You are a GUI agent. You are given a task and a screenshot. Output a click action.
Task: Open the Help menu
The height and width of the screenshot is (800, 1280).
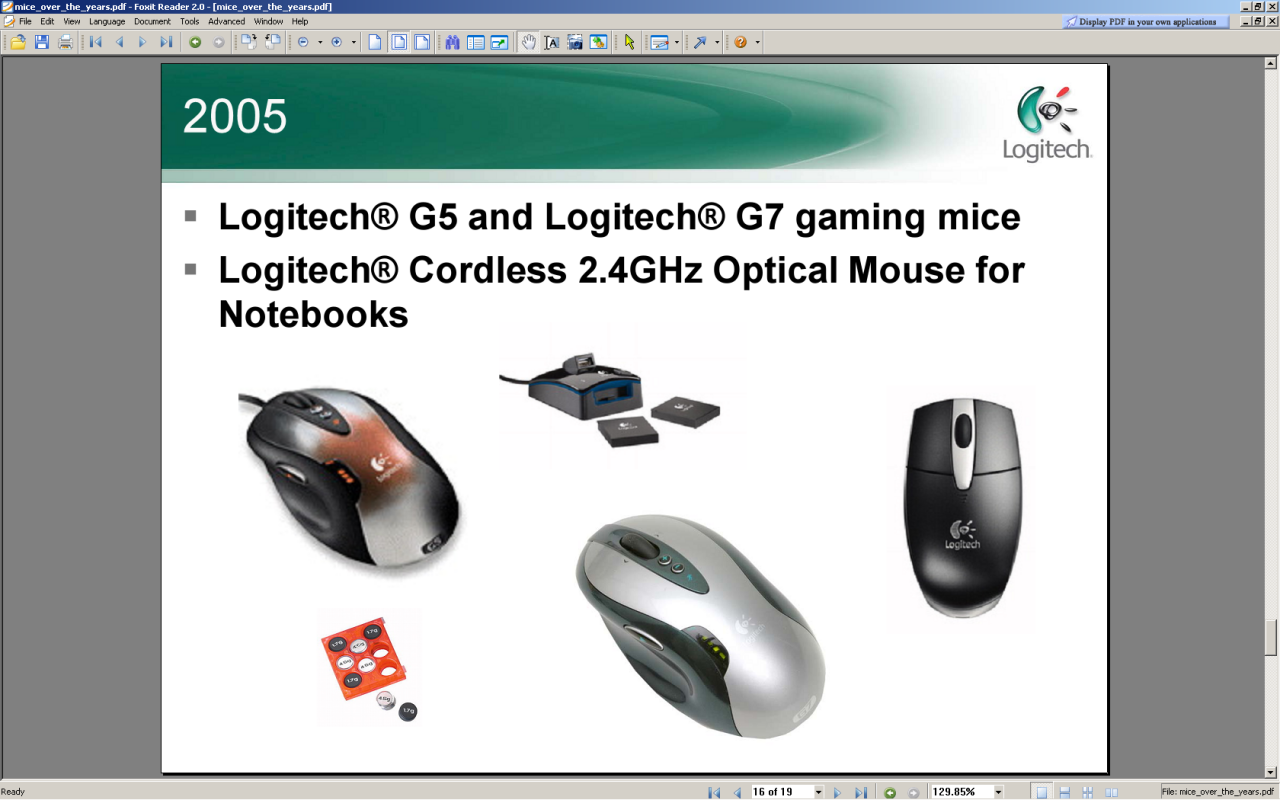300,21
